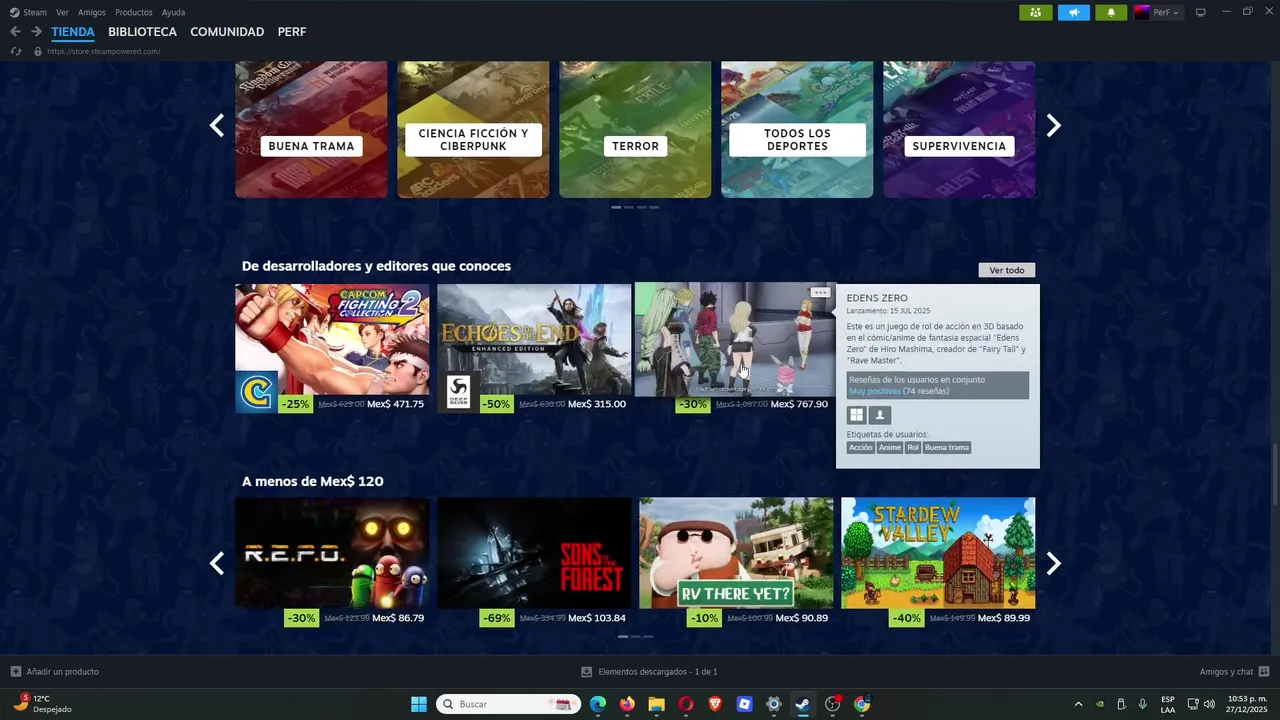Image resolution: width=1280 pixels, height=720 pixels.
Task: Show previous games under Mex$ 120
Action: coord(217,563)
